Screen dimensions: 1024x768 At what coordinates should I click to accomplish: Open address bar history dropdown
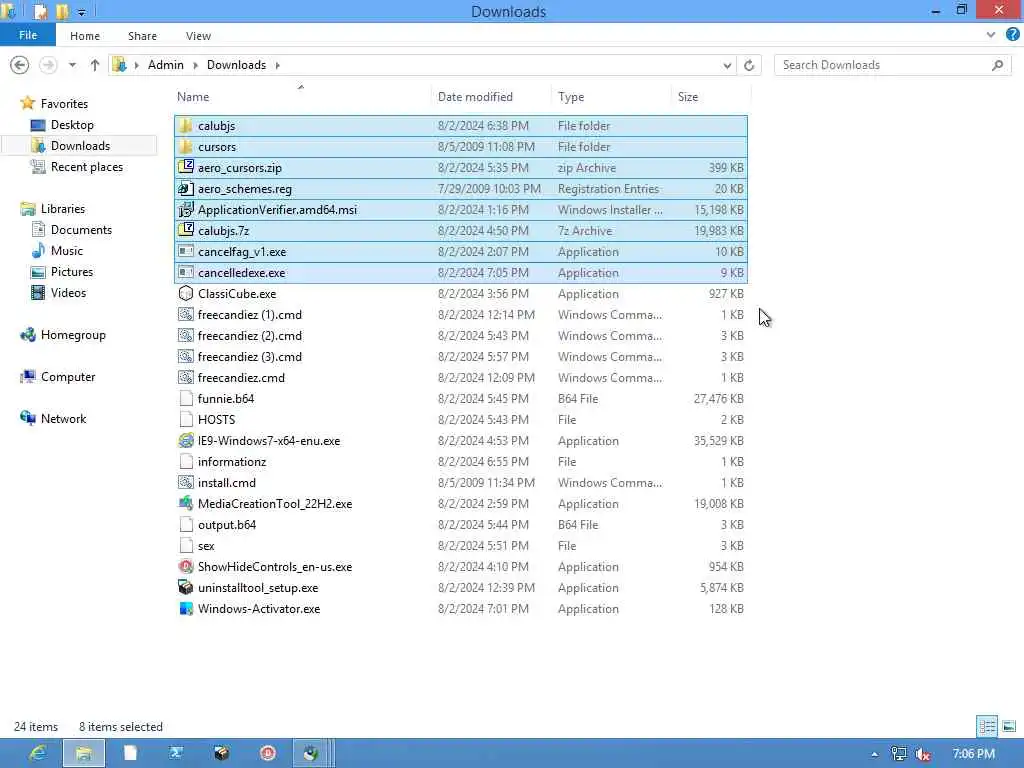(x=727, y=65)
